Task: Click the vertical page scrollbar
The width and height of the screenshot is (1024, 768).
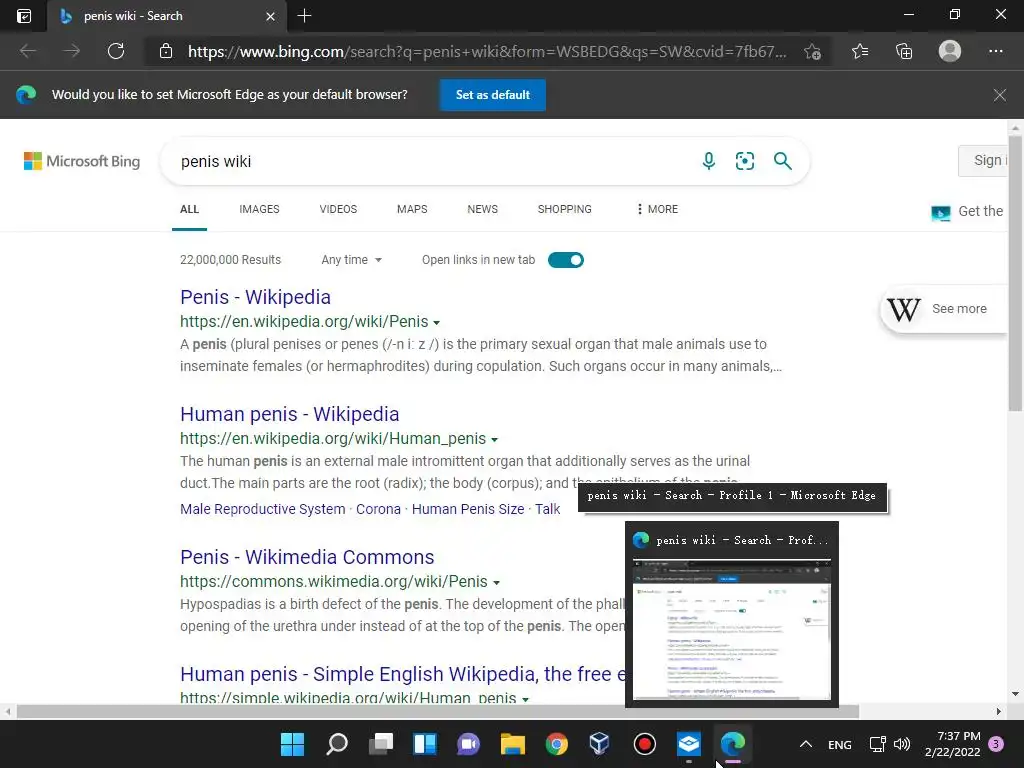Action: tap(1014, 273)
